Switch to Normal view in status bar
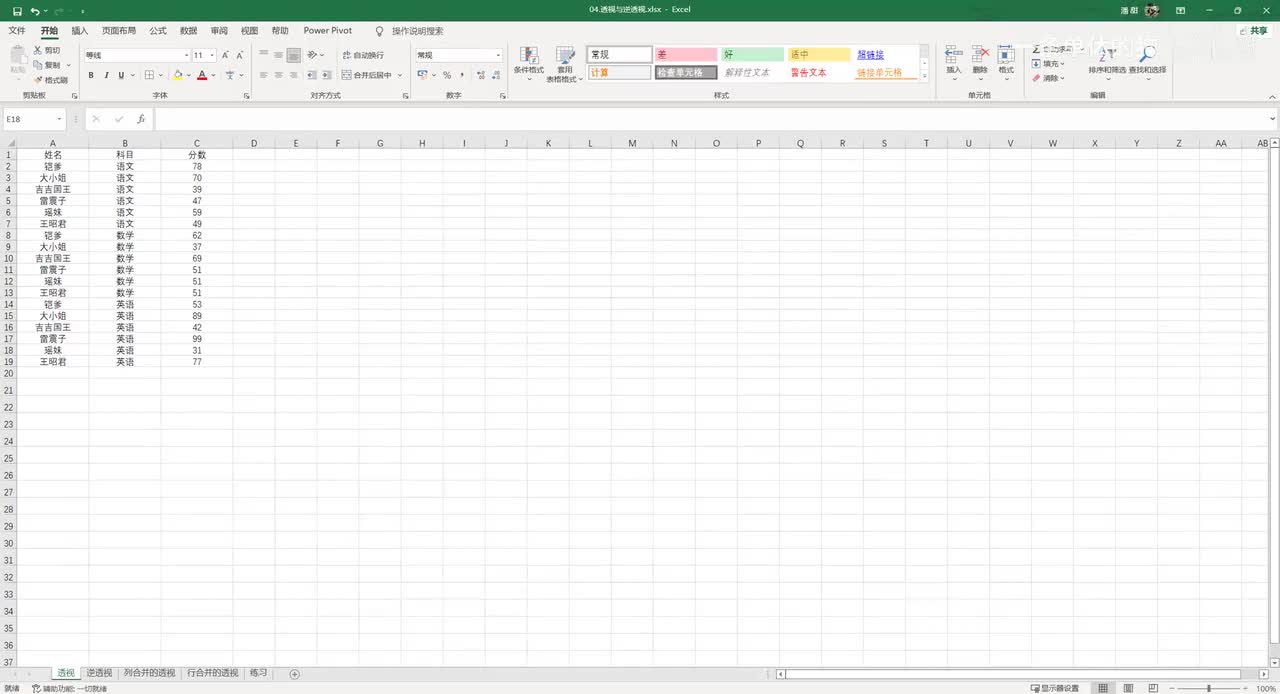The height and width of the screenshot is (694, 1280). point(1103,688)
